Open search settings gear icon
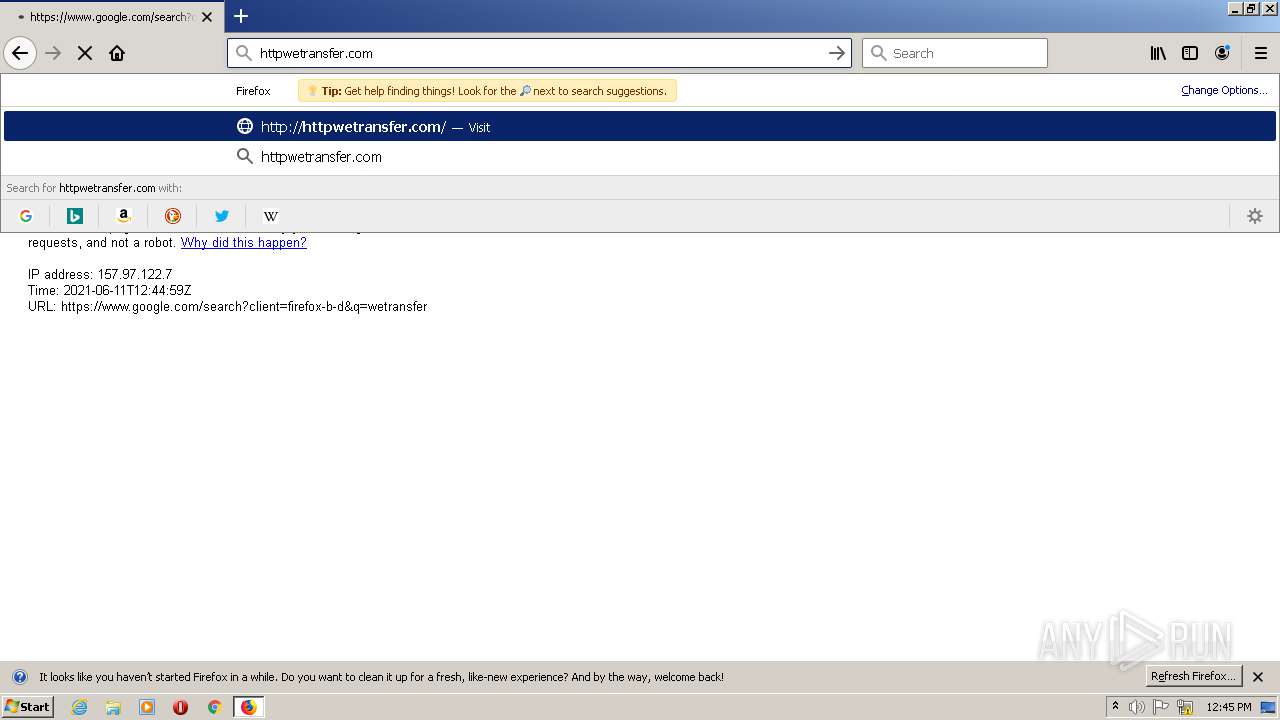 pyautogui.click(x=1255, y=216)
